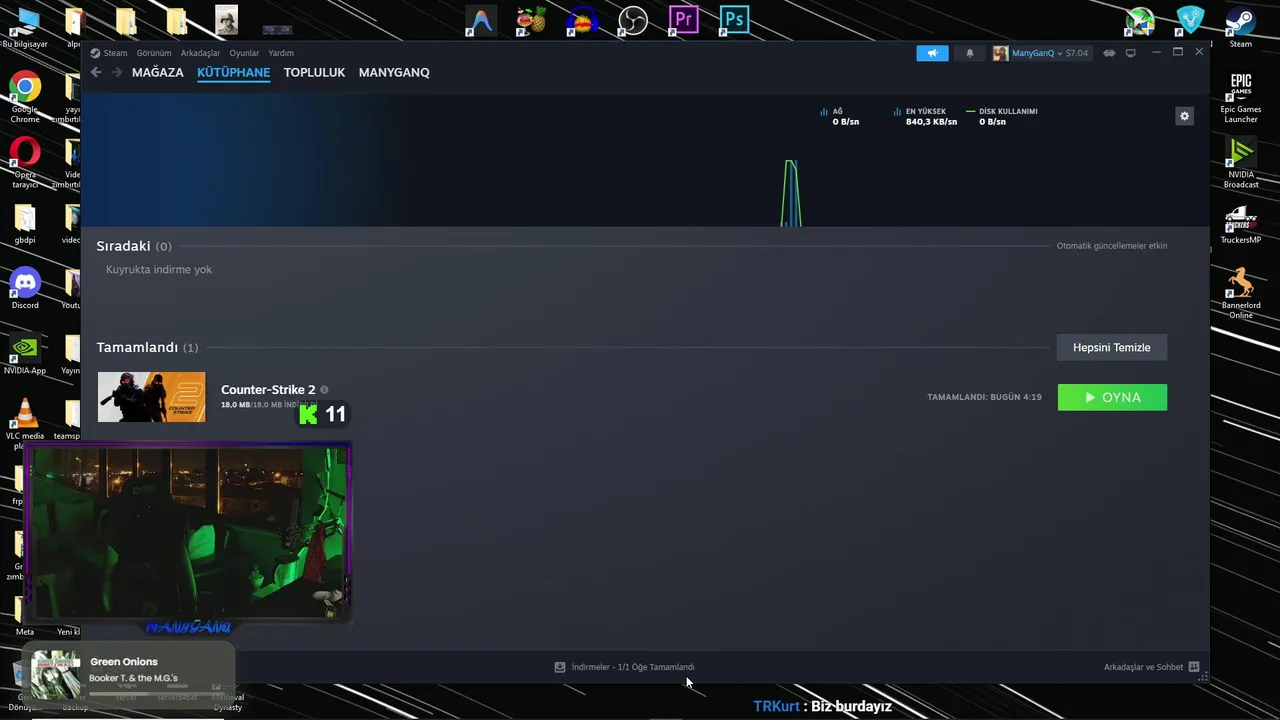1280x720 pixels.
Task: Click the $7.04 wallet balance
Action: coord(1077,53)
